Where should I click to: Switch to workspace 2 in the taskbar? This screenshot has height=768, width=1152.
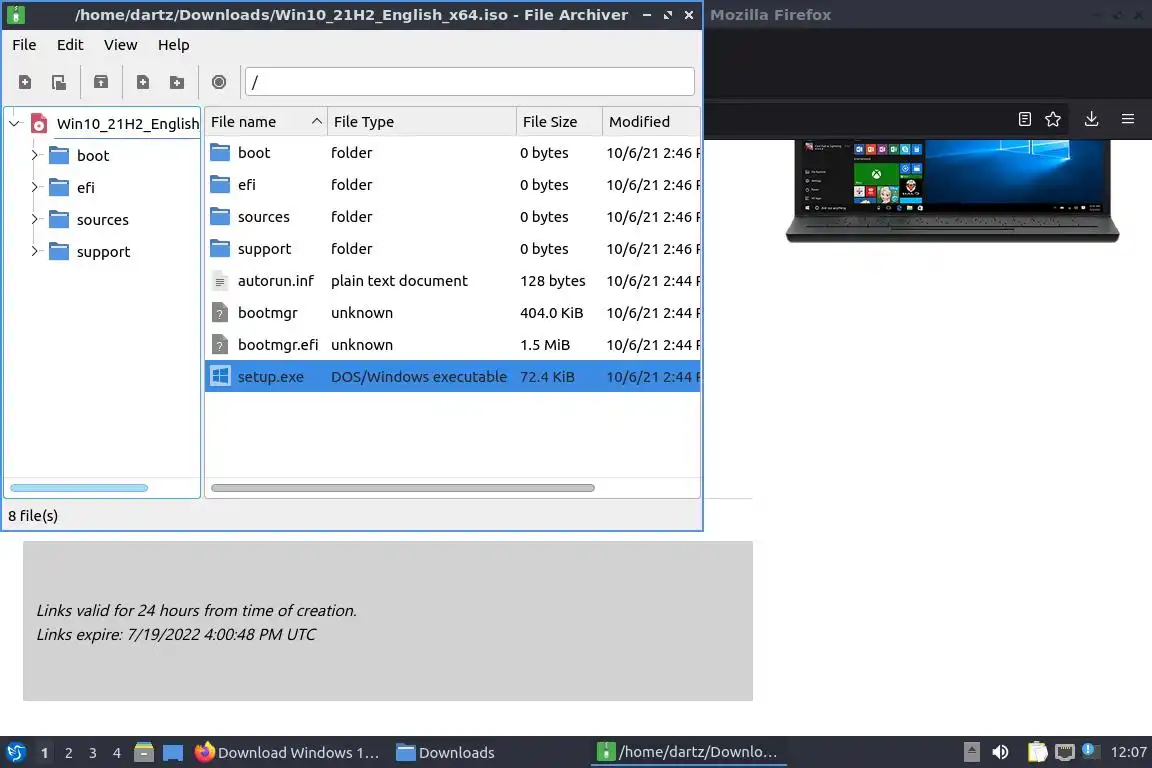click(68, 753)
